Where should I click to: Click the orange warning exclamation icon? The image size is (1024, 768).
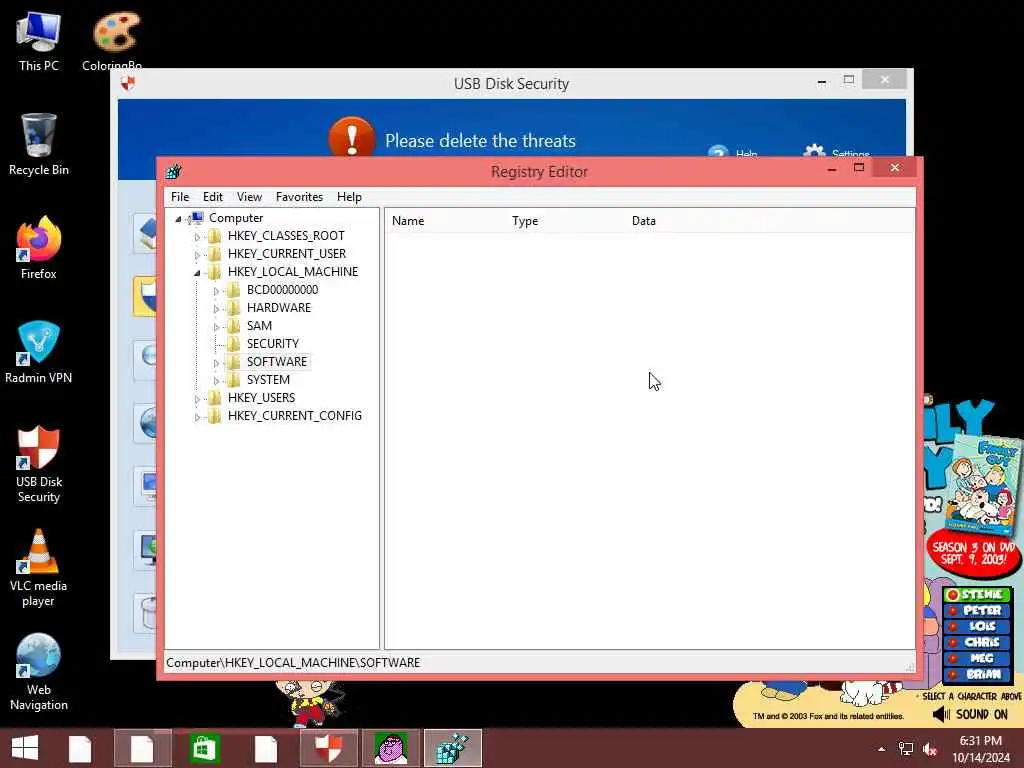tap(351, 138)
